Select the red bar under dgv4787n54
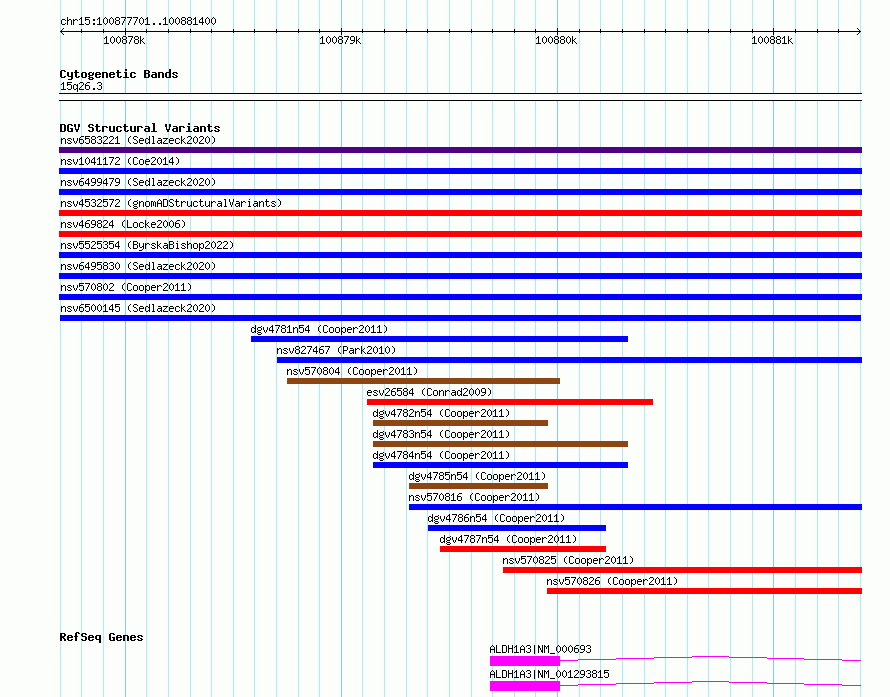Viewport: 890px width, 697px height. (523, 549)
